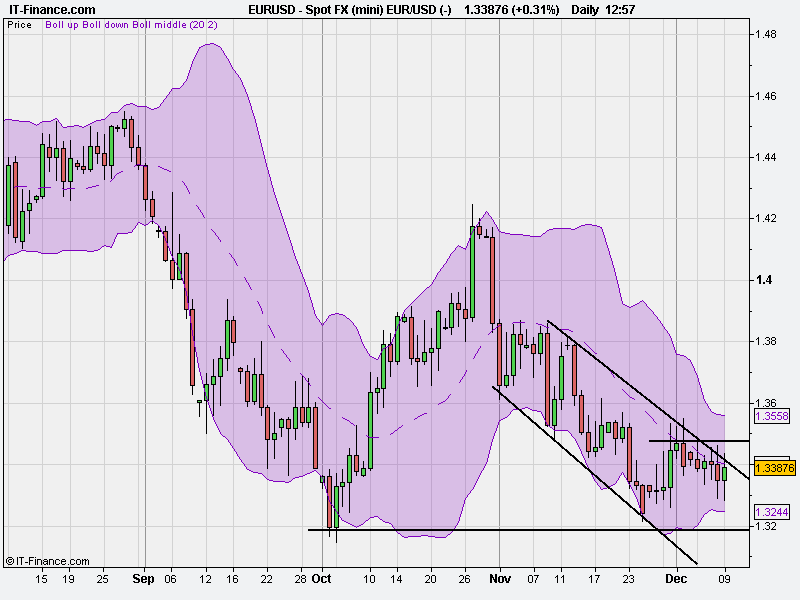Screen dimensions: 800x600
Task: Click the 16 date label on time axis
Action: (x=233, y=579)
